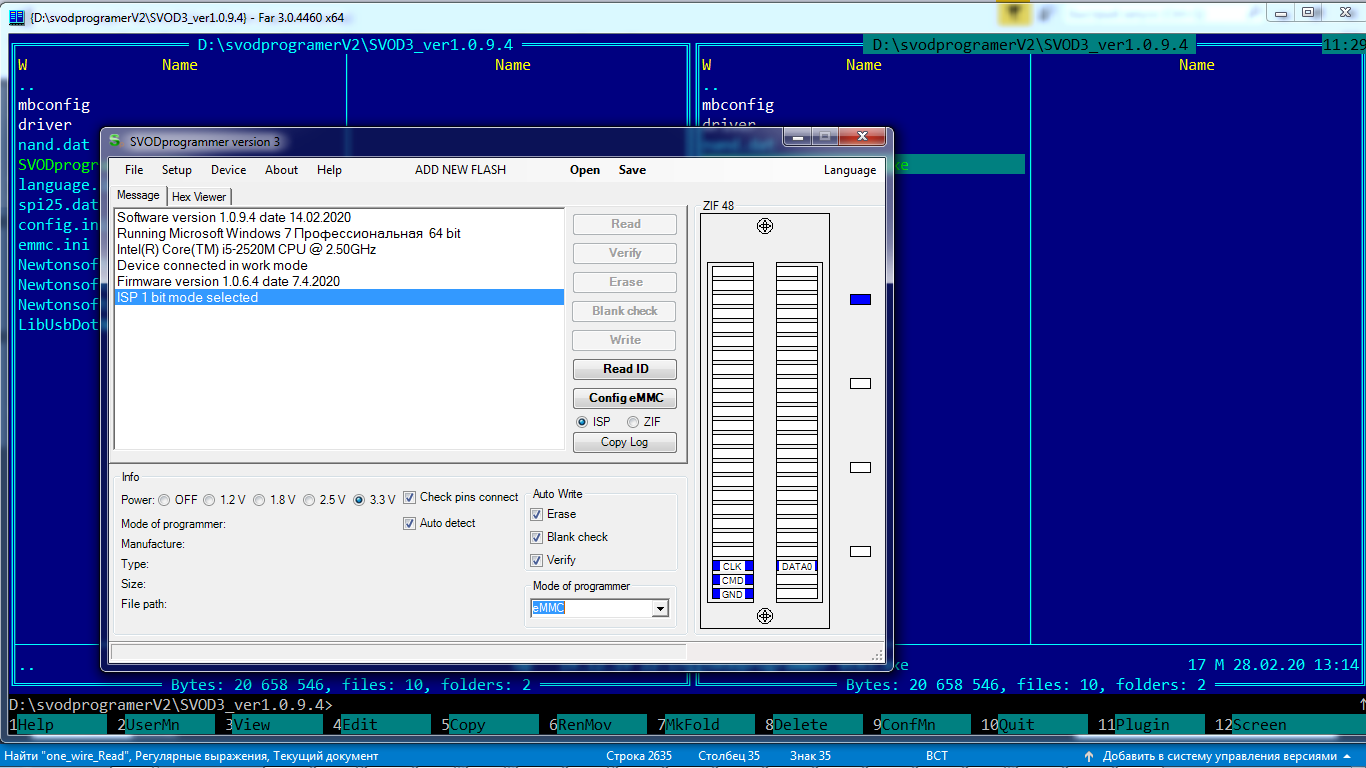Select log line 'Device connected in work mode'
Image resolution: width=1366 pixels, height=768 pixels.
tap(339, 265)
